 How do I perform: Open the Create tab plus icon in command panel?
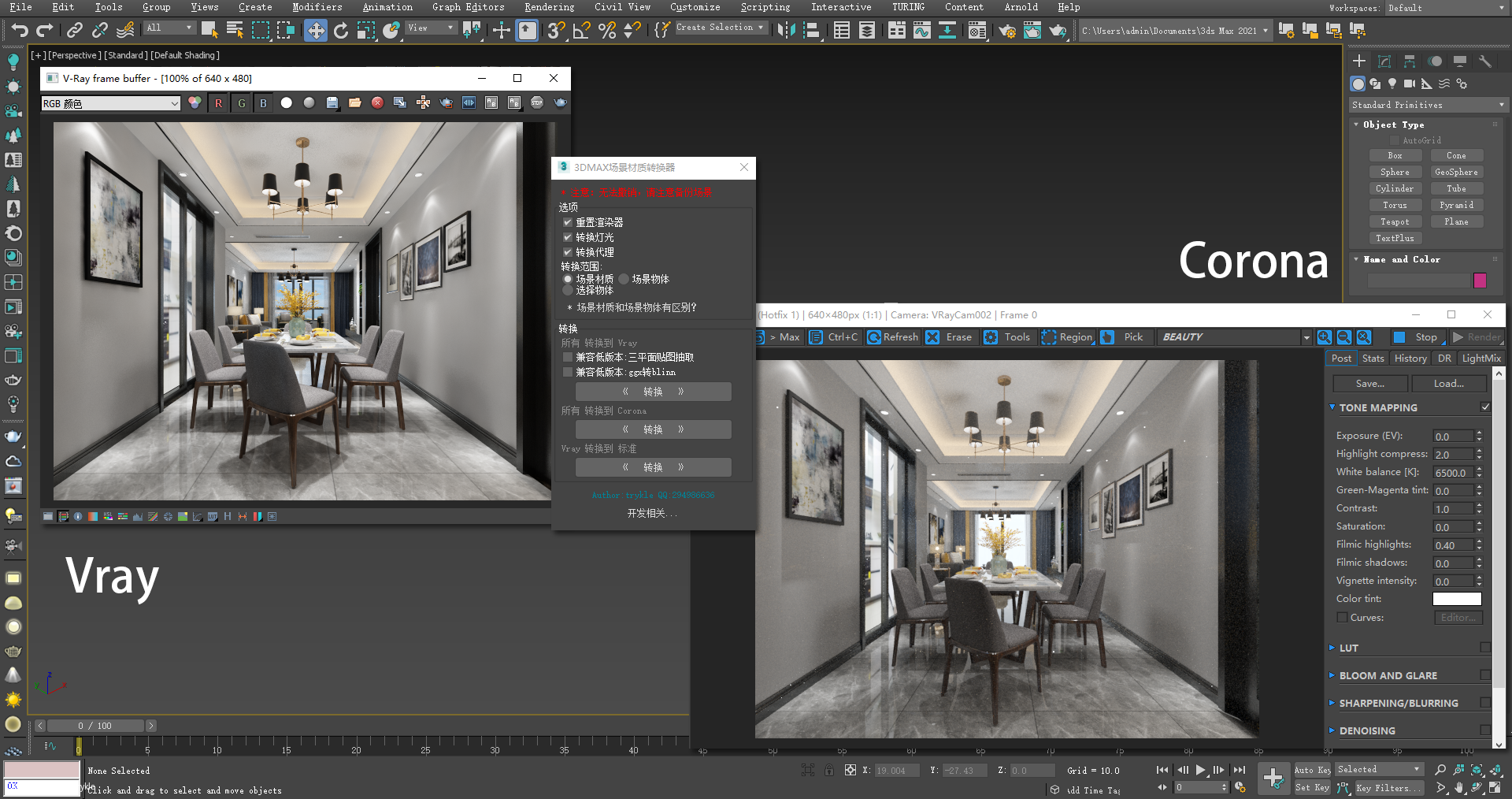click(x=1359, y=61)
